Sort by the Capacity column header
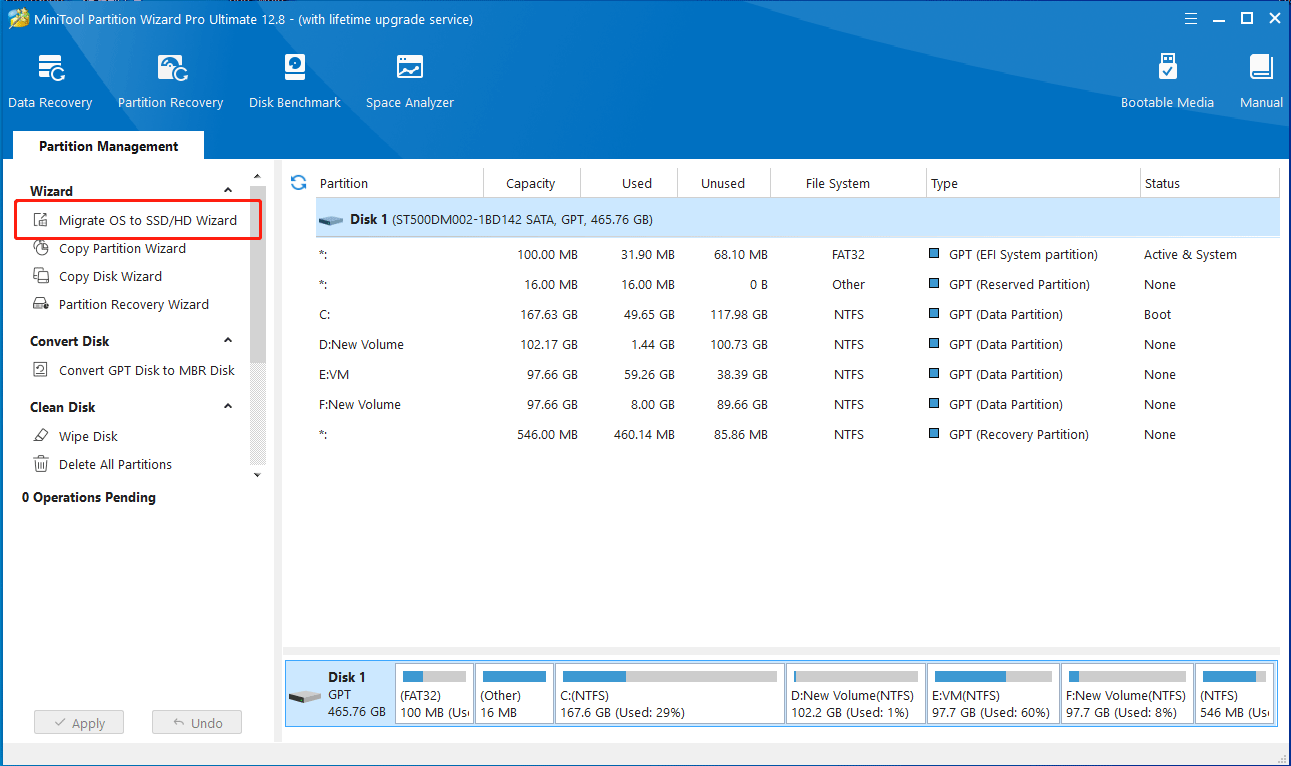Image resolution: width=1291 pixels, height=766 pixels. point(531,183)
